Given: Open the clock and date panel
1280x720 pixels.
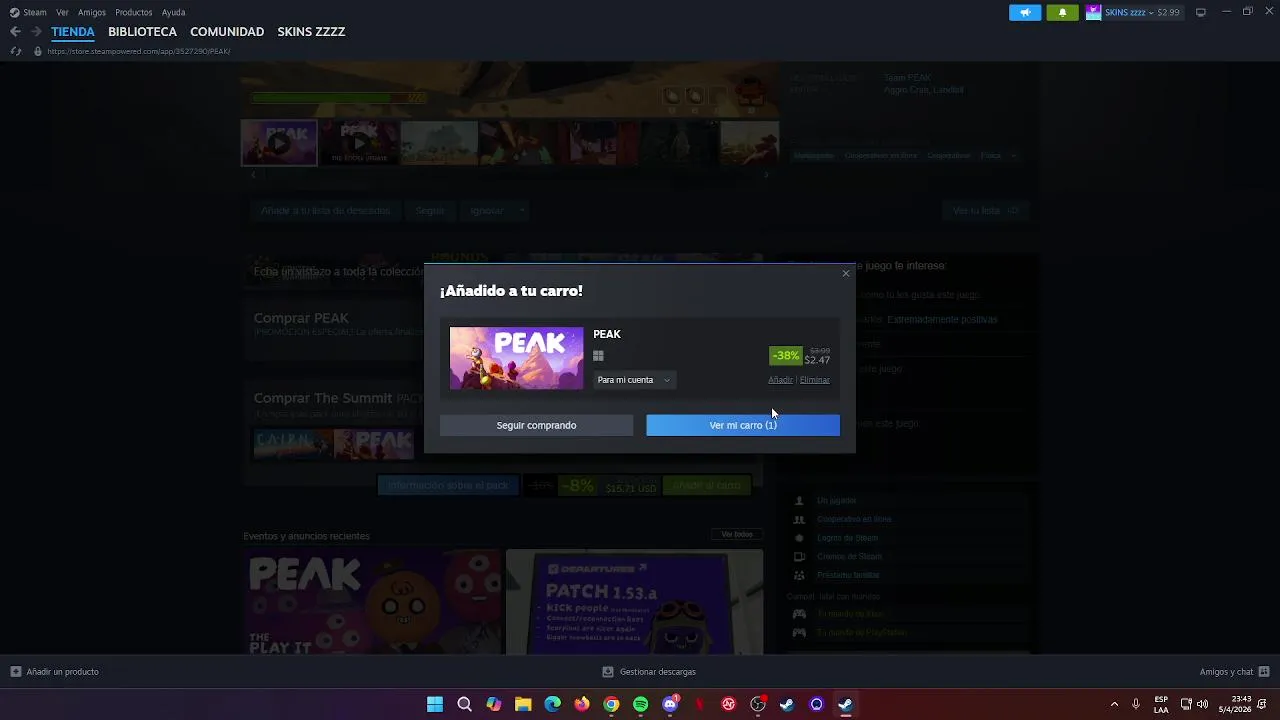Looking at the screenshot, I should pos(1235,704).
